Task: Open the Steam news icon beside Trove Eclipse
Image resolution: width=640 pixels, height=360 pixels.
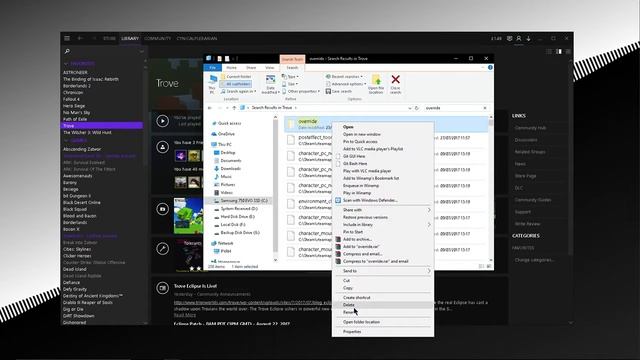Action: coord(162,288)
